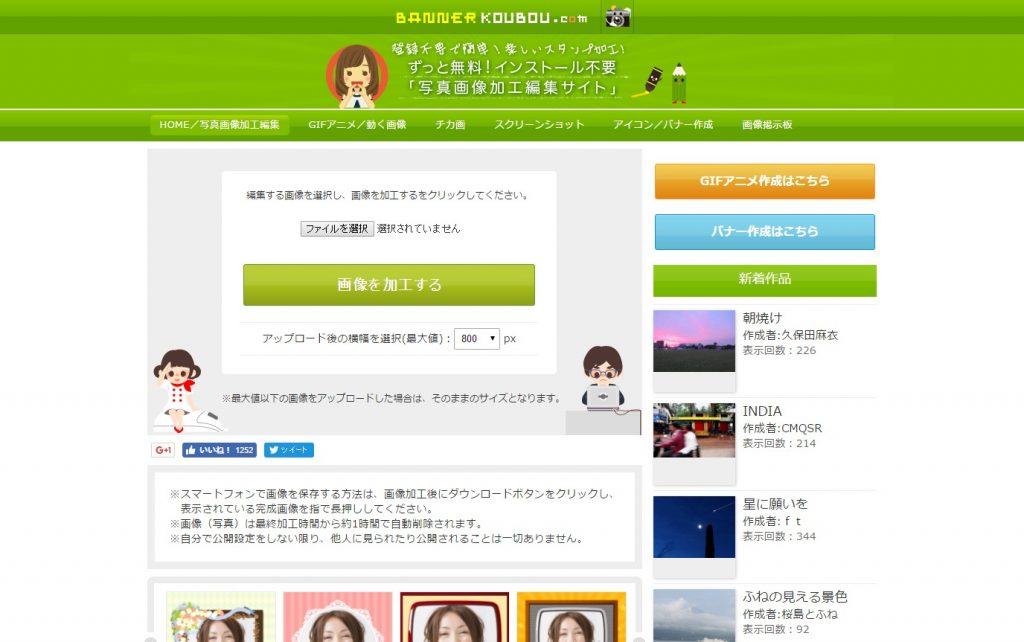Click the Banner Koubou logo
The width and height of the screenshot is (1024, 642).
(492, 18)
